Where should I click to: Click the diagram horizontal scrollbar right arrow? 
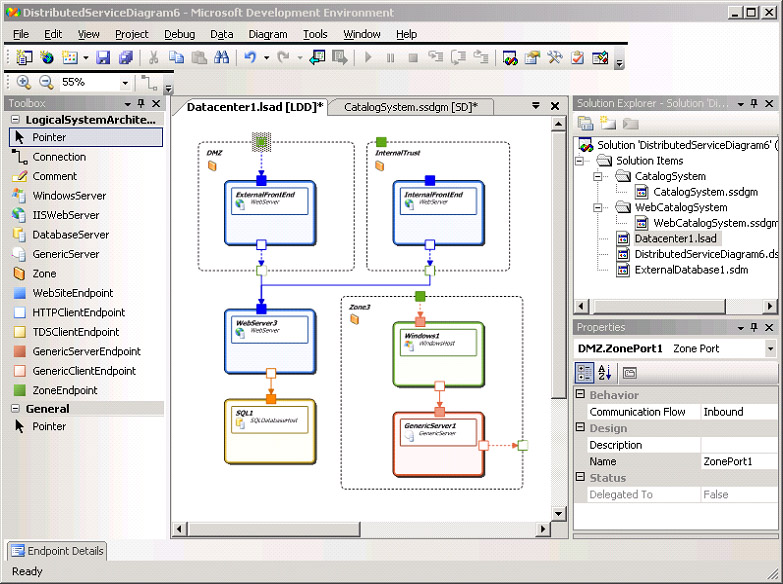[543, 529]
